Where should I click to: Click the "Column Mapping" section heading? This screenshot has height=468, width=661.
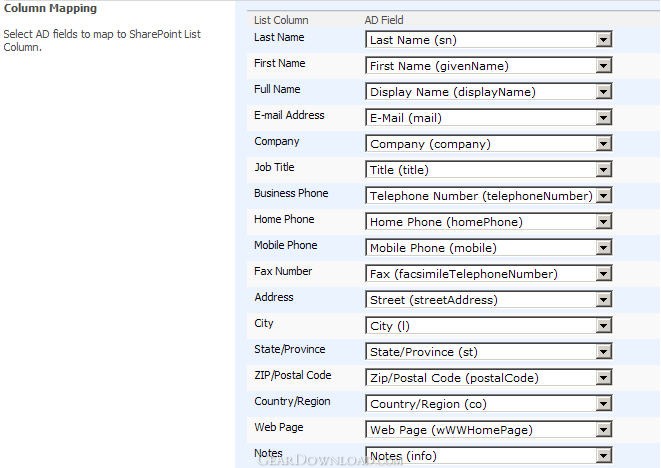tap(50, 8)
